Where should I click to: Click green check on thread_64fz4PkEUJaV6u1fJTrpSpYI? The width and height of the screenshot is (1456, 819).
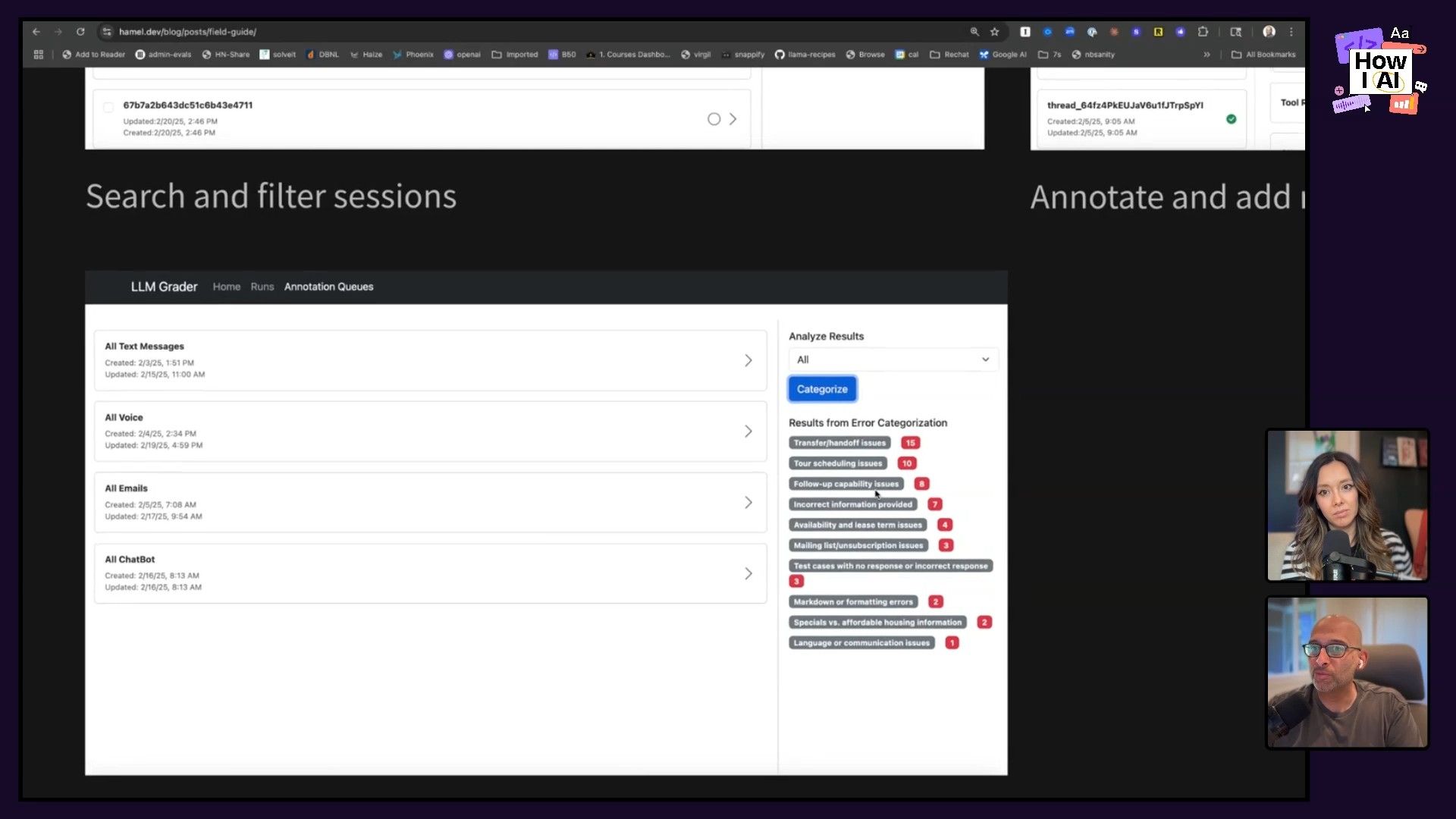coord(1232,119)
